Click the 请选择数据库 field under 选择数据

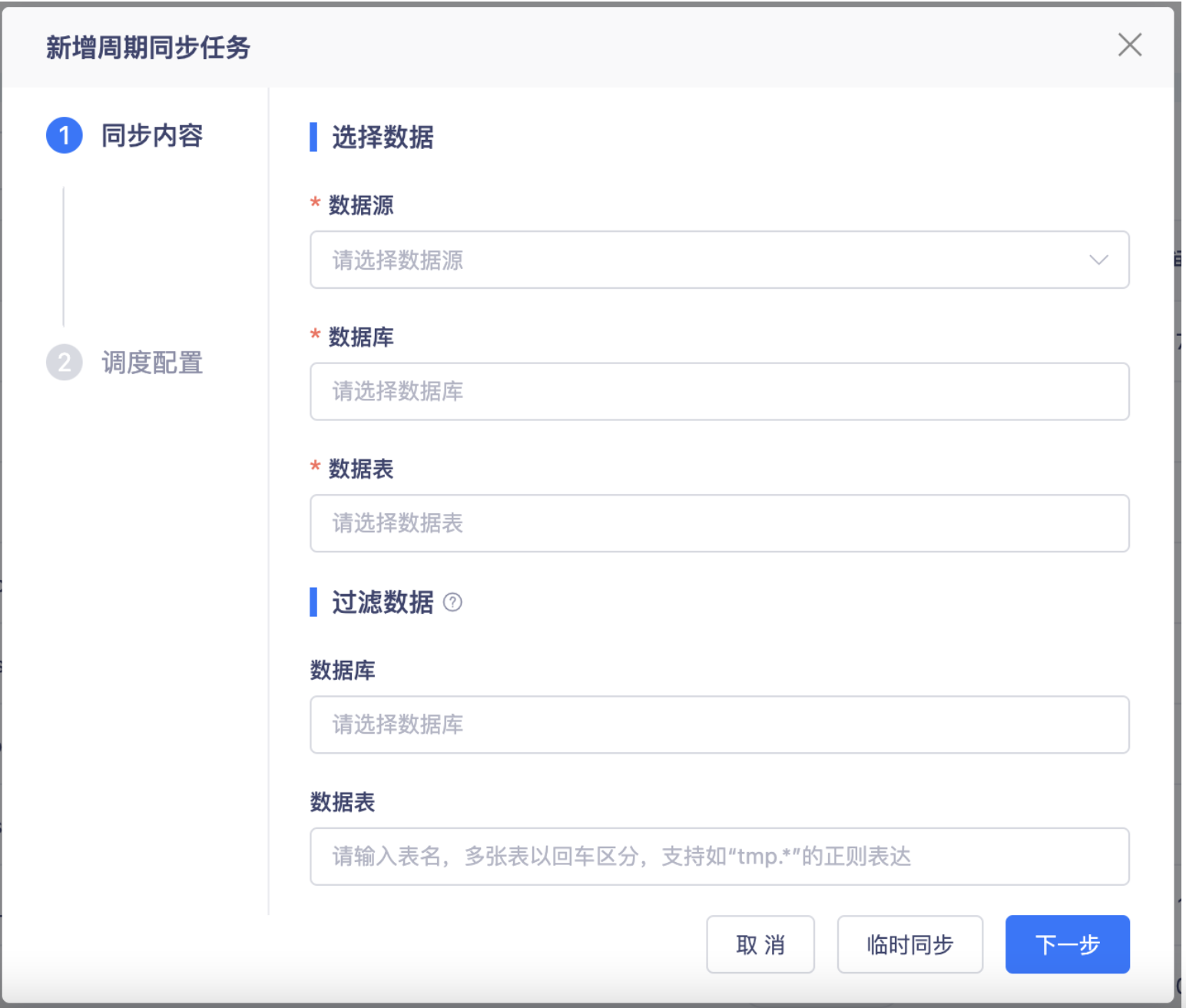pos(719,392)
